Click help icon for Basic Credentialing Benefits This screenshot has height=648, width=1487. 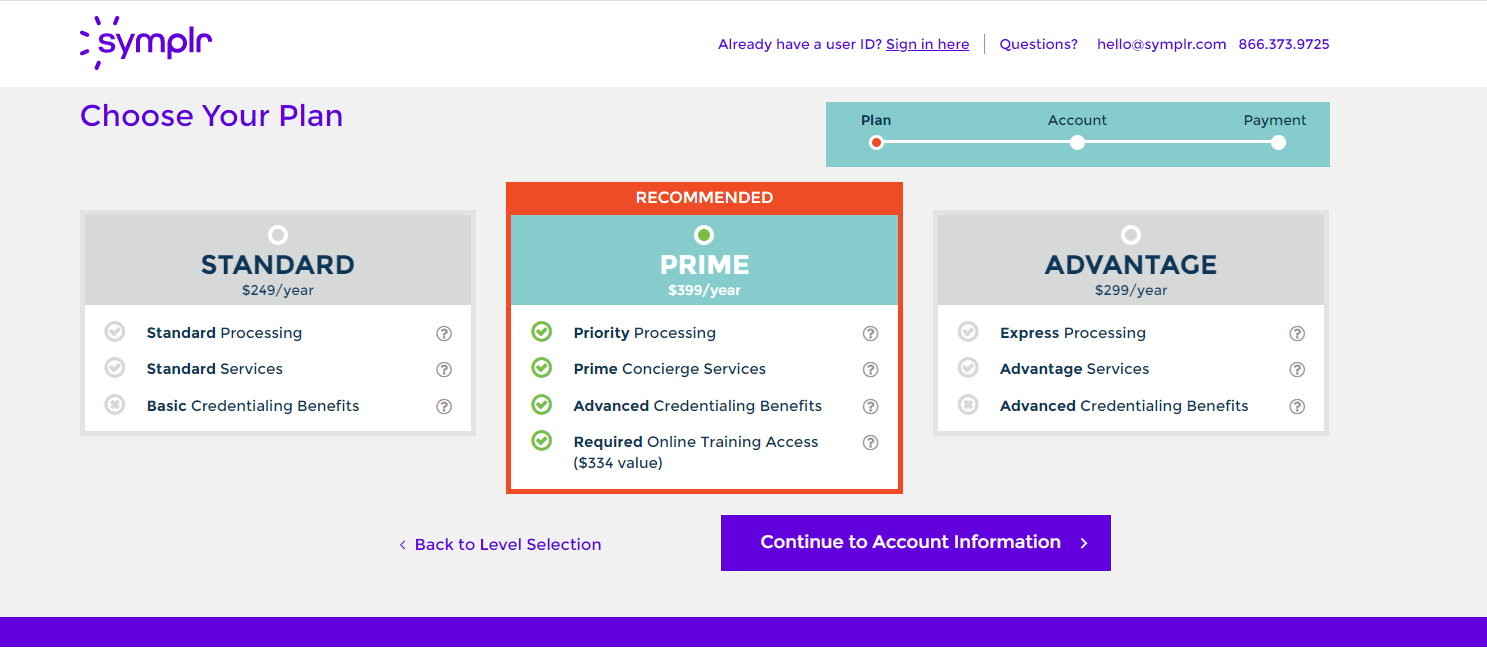pyautogui.click(x=444, y=407)
